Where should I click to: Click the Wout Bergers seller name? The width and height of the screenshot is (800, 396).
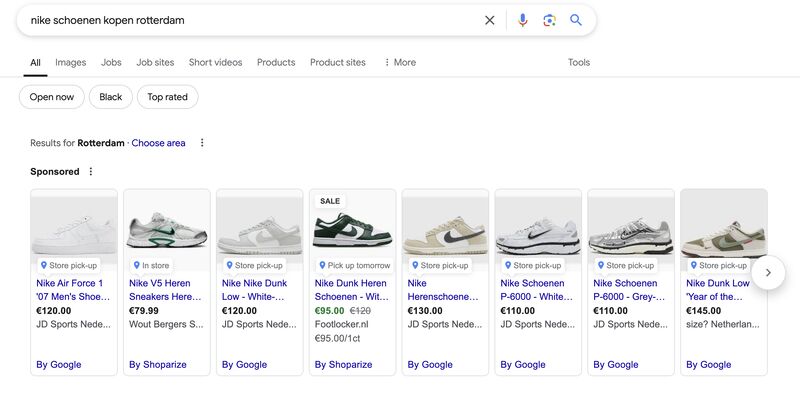click(x=166, y=325)
